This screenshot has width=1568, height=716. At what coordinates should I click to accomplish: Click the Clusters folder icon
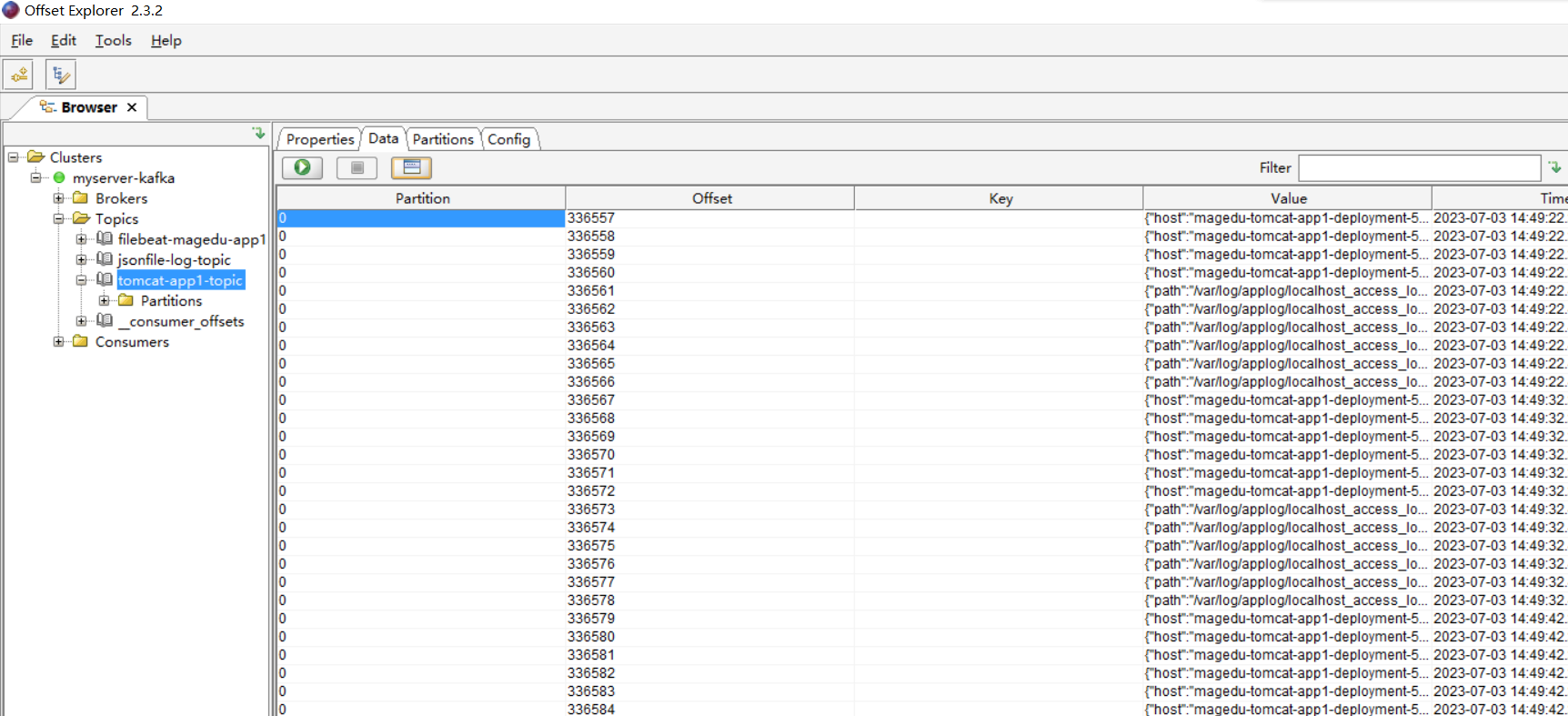[36, 157]
